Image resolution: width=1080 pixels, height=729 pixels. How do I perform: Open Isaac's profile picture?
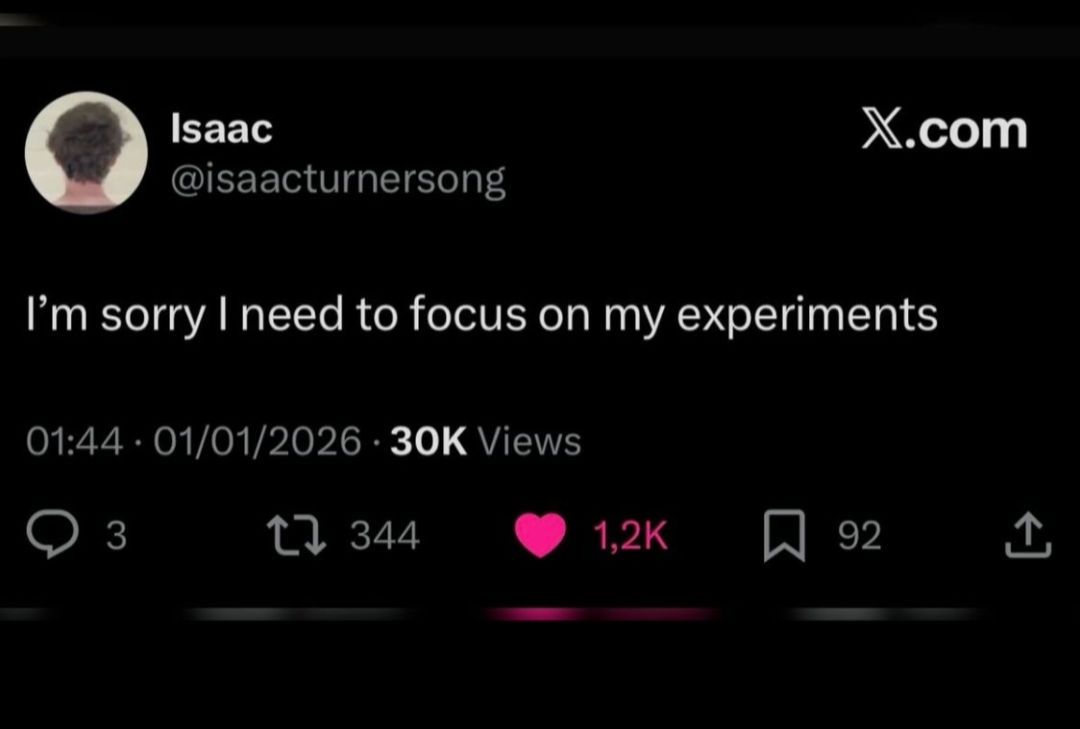[86, 153]
